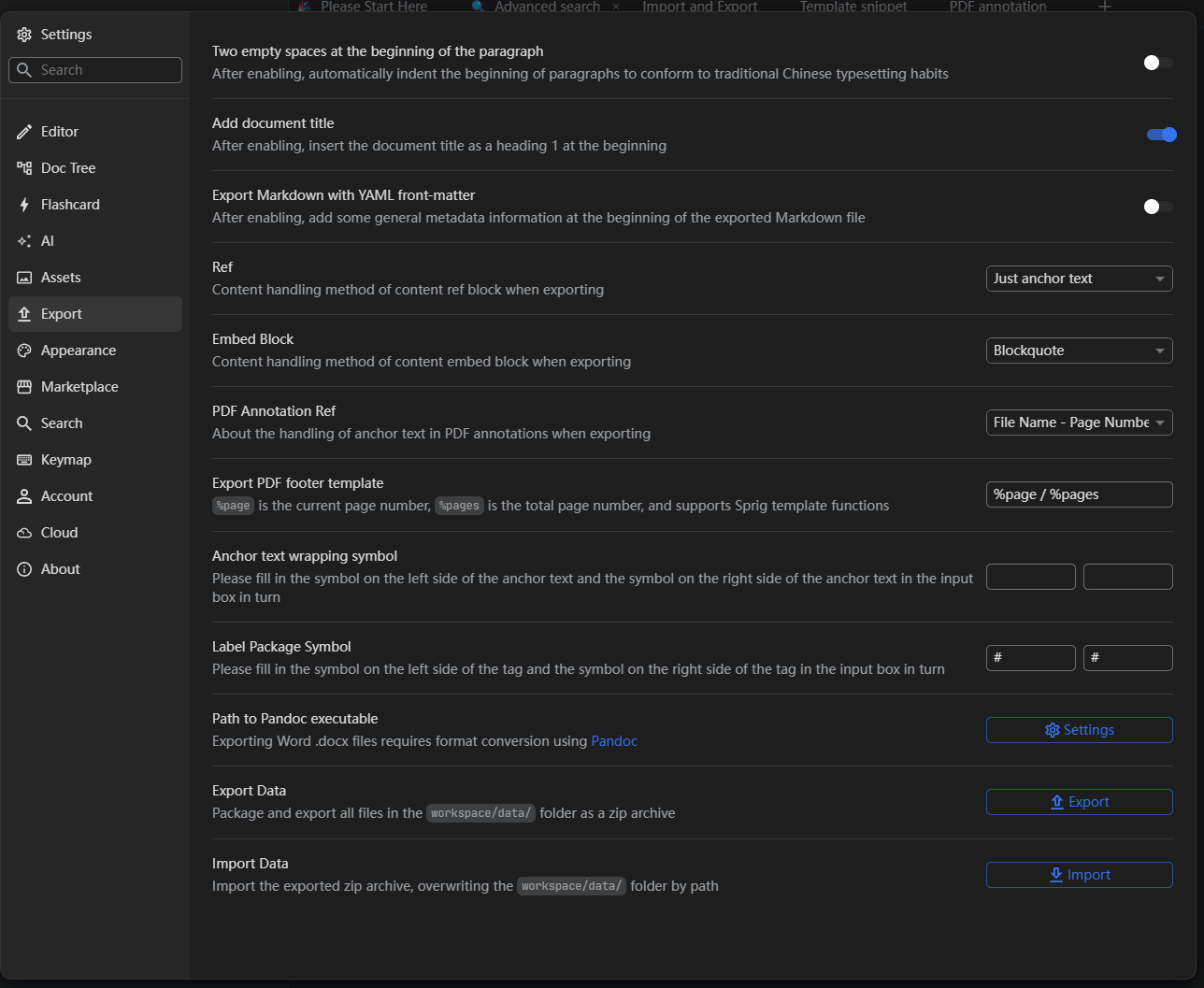The width and height of the screenshot is (1204, 988).
Task: Follow the Pandoc hyperlink
Action: tap(614, 741)
